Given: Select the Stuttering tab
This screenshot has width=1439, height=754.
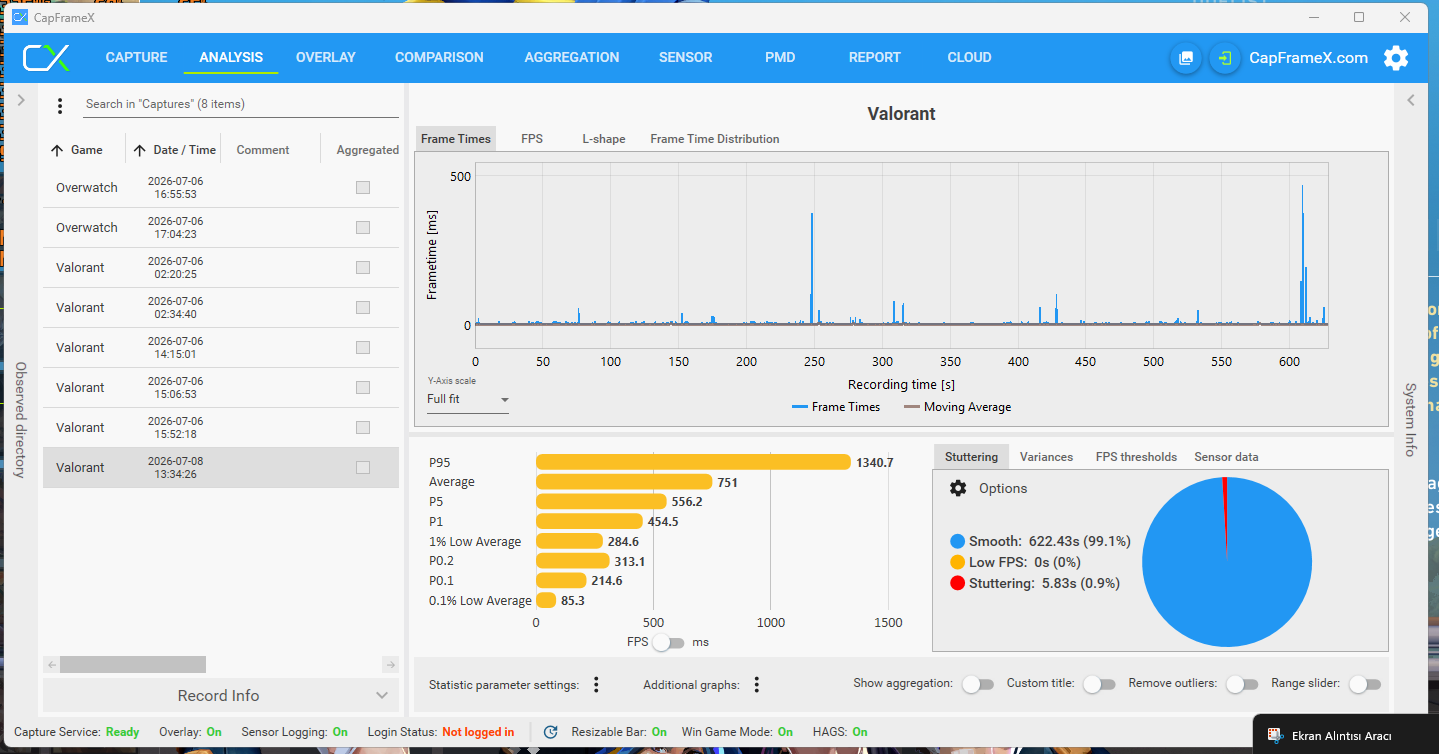Looking at the screenshot, I should (x=971, y=457).
